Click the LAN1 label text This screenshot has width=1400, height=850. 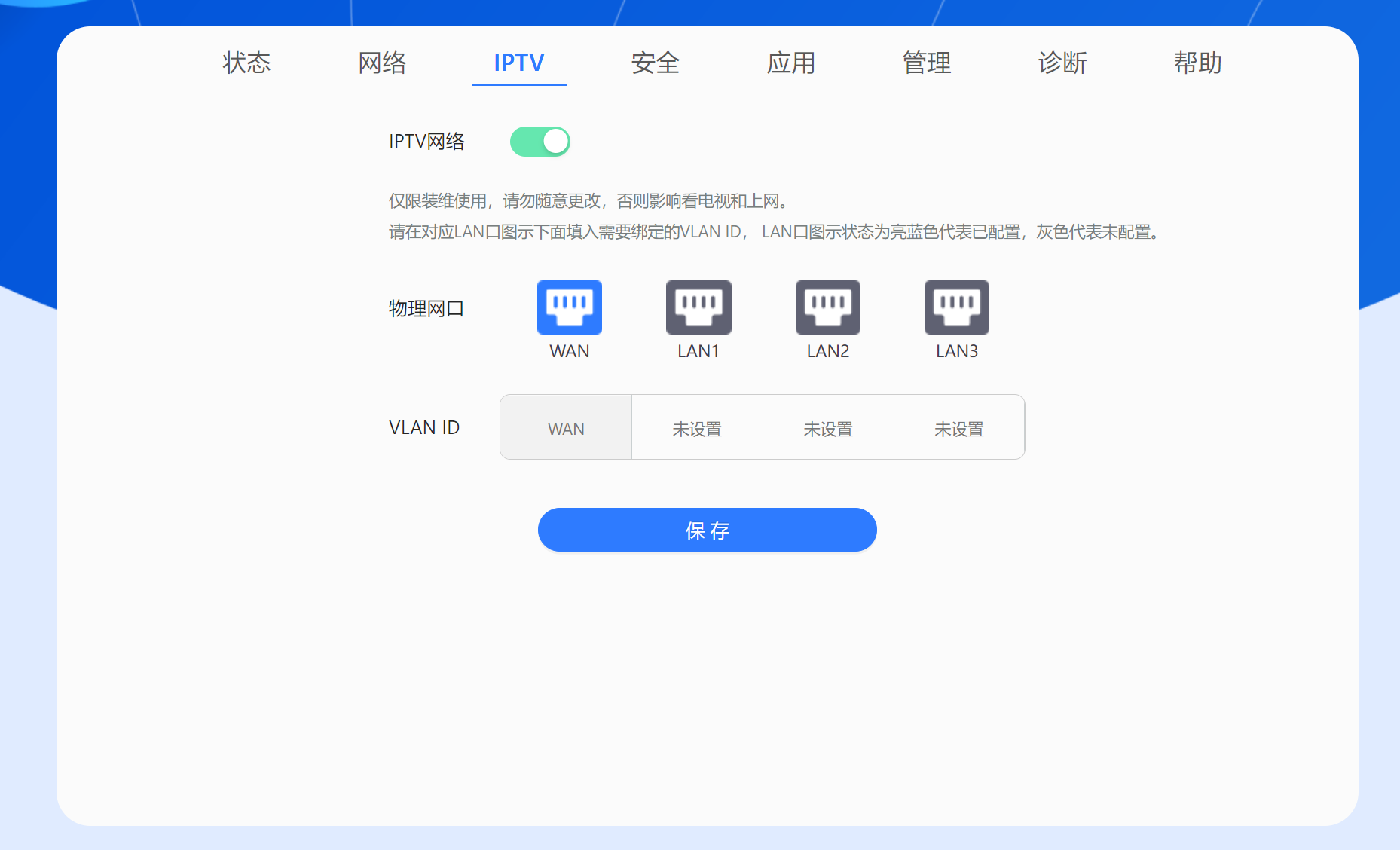(x=698, y=351)
